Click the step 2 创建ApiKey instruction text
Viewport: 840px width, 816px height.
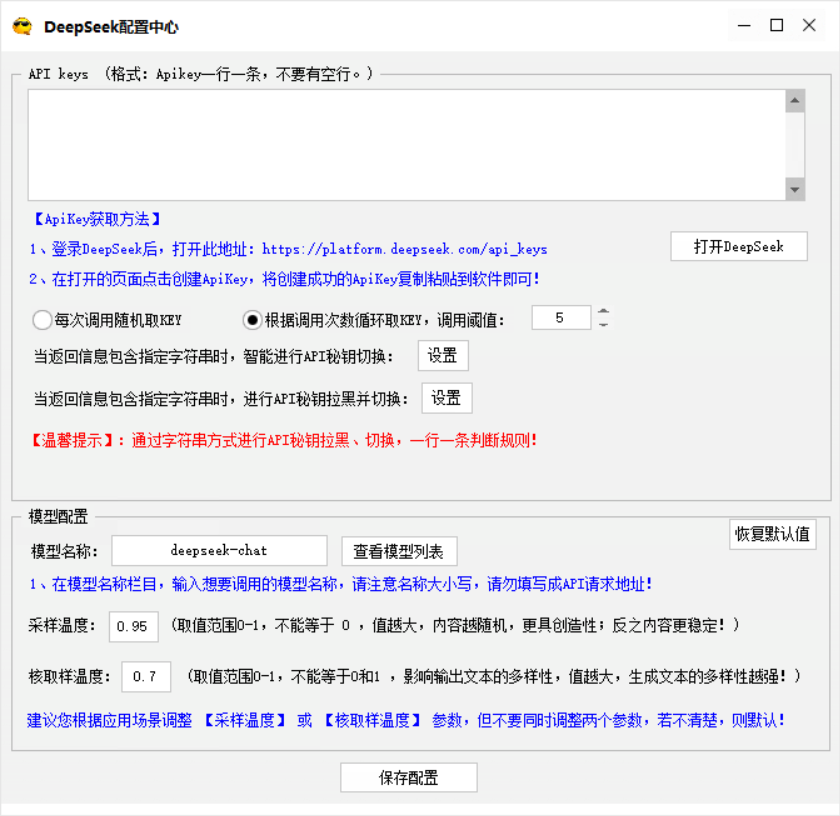[284, 279]
